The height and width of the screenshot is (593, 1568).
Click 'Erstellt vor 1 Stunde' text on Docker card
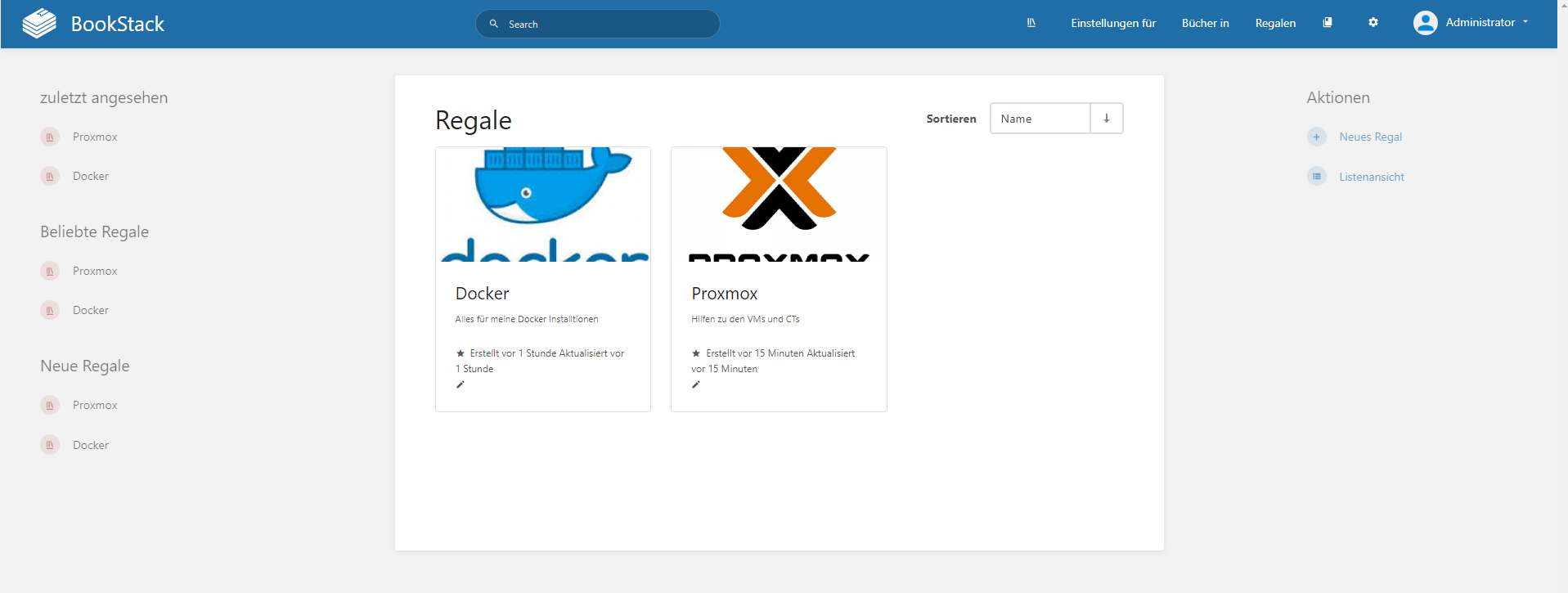click(513, 353)
